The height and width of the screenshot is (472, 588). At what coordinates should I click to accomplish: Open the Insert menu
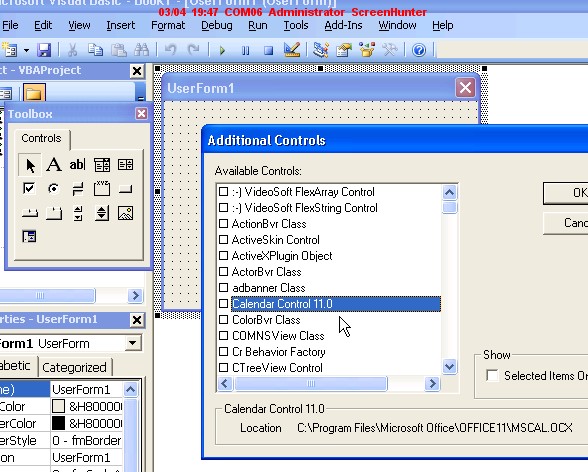tap(120, 25)
